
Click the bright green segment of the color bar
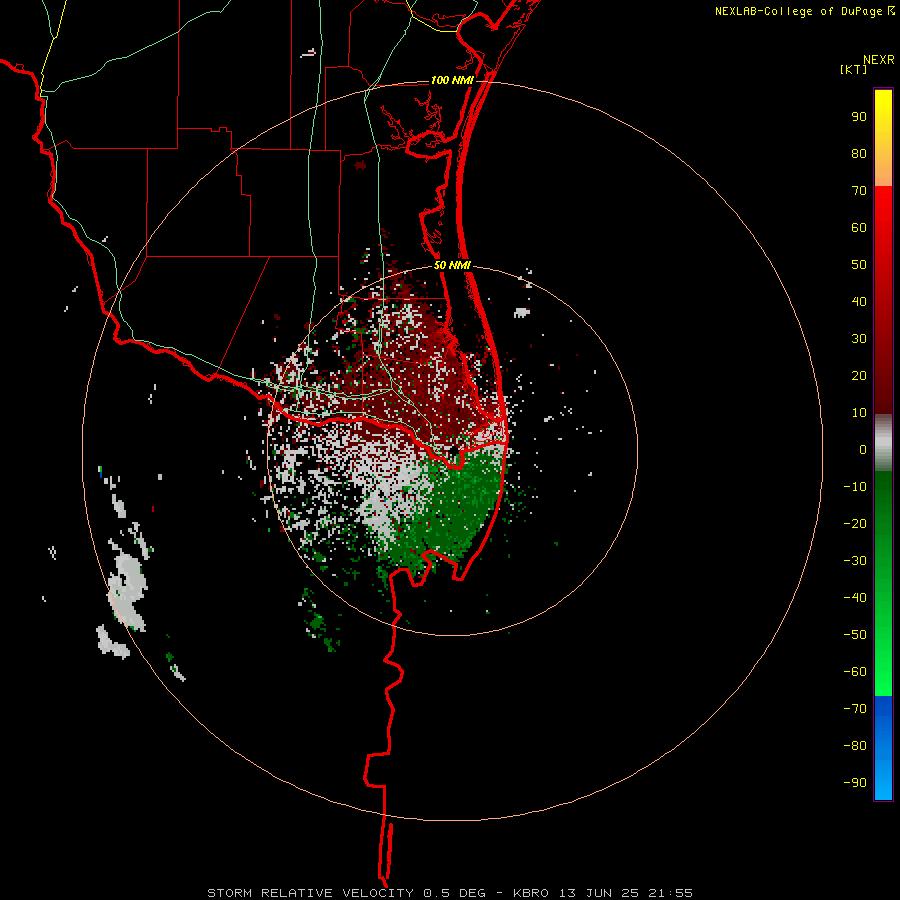click(883, 584)
